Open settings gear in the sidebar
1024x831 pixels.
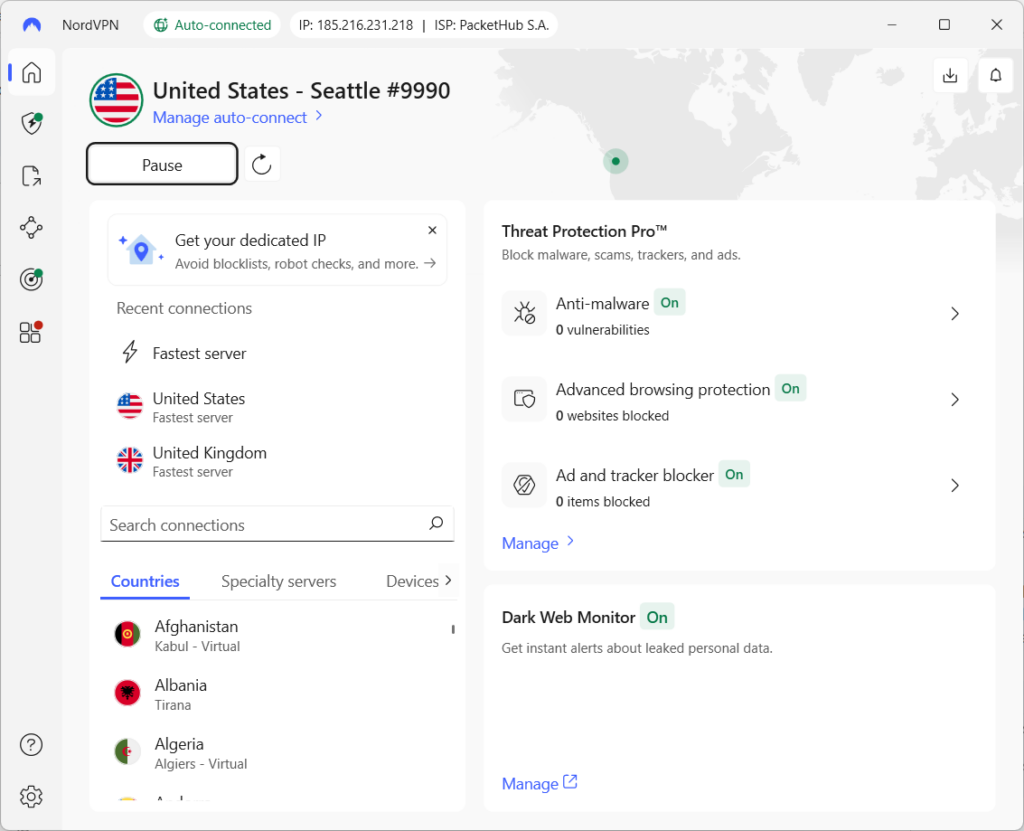[31, 796]
